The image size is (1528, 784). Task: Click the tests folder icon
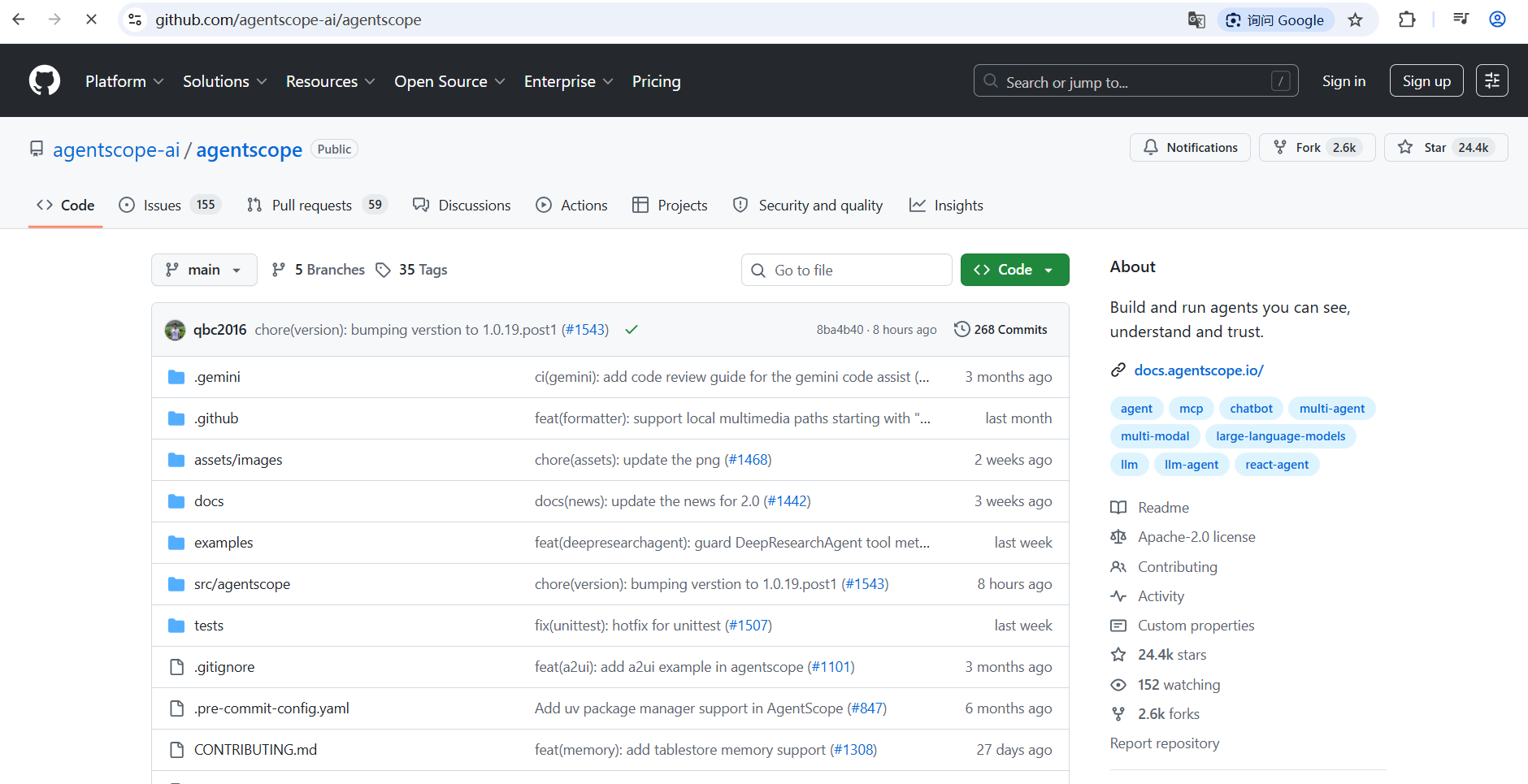(x=176, y=626)
